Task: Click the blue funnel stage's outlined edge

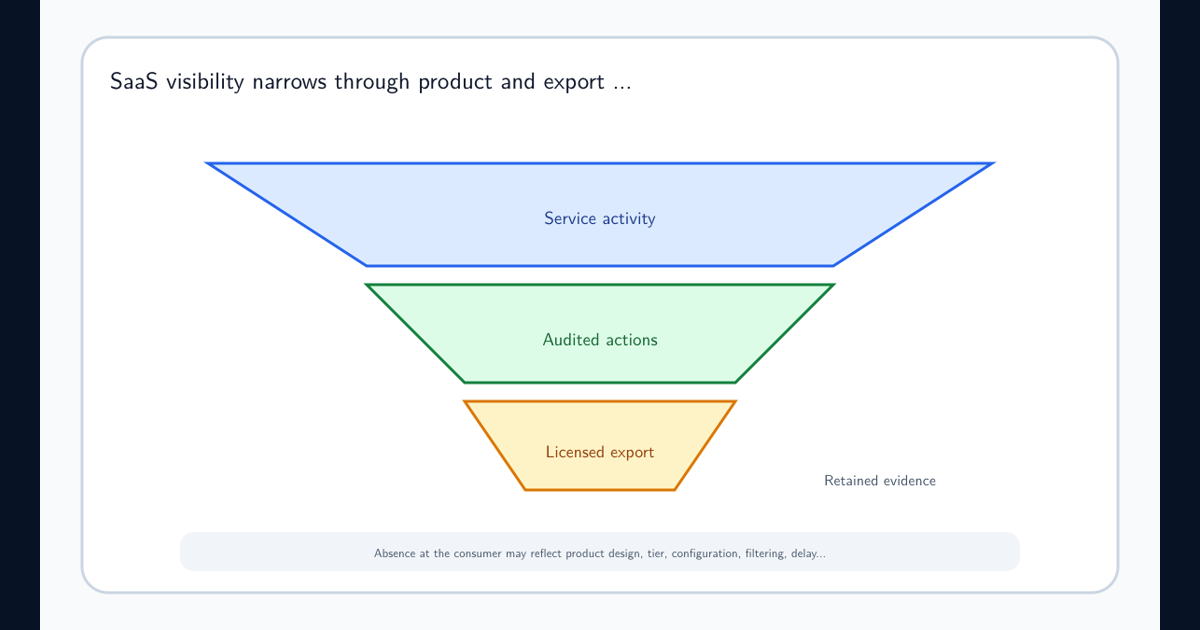Action: click(600, 163)
